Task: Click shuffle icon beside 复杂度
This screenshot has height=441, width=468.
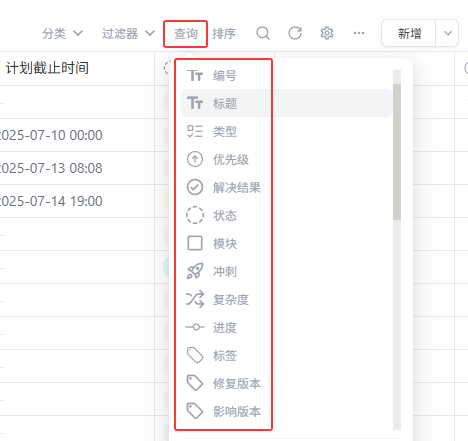Action: click(x=195, y=299)
